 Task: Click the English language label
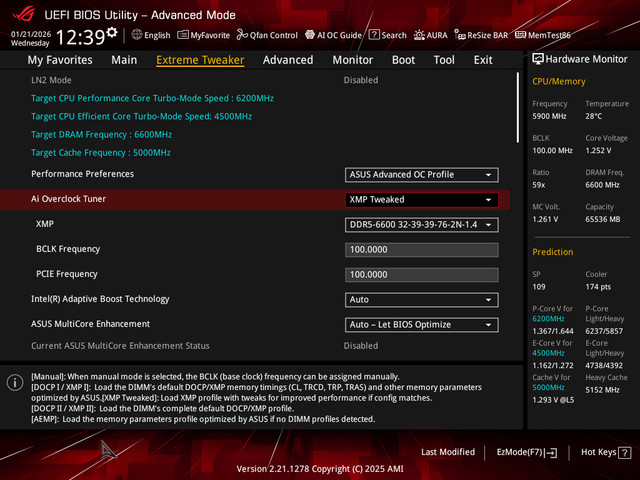point(157,36)
